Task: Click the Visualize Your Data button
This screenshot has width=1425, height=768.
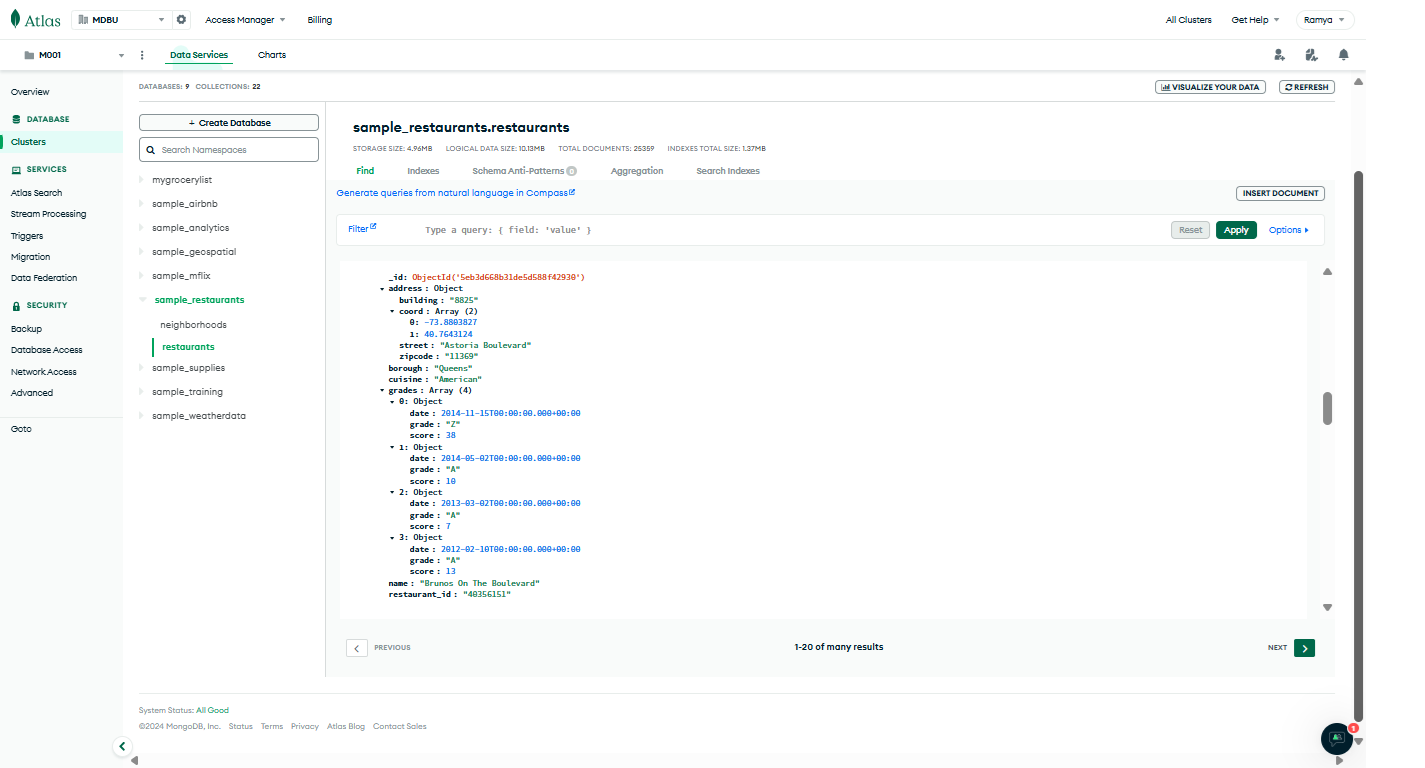Action: click(1210, 87)
